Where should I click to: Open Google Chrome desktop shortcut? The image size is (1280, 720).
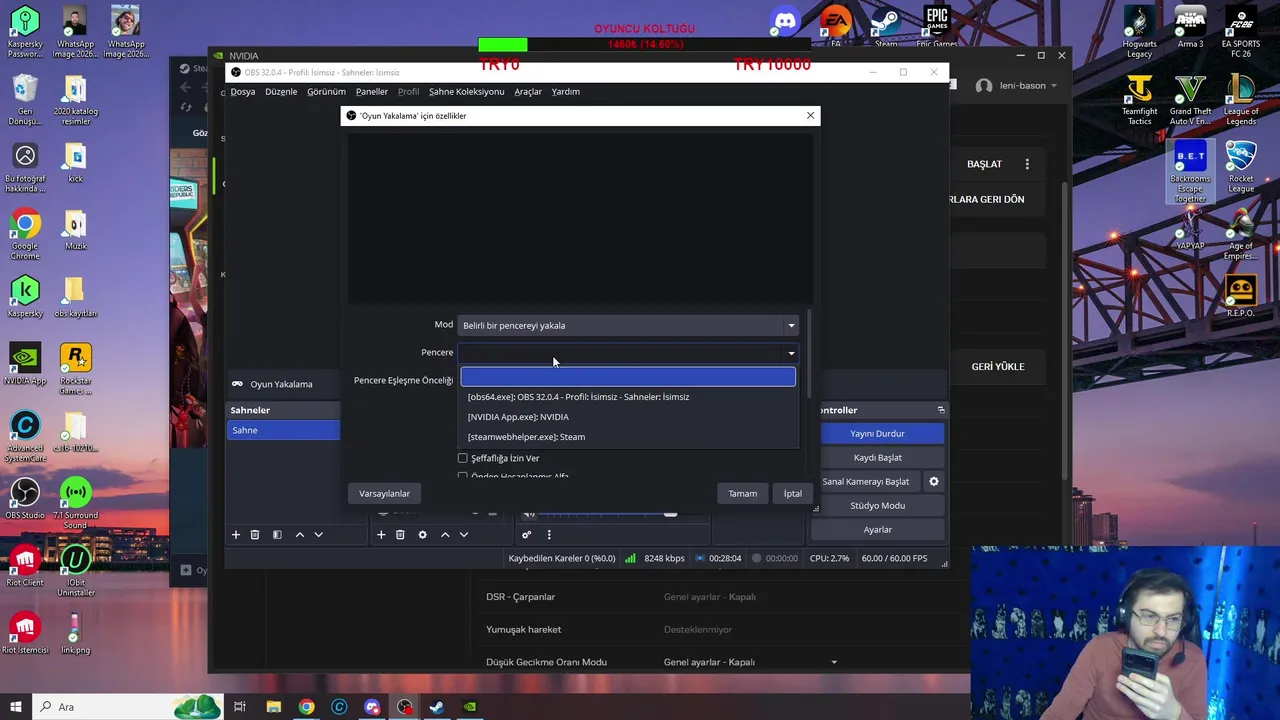pos(25,235)
